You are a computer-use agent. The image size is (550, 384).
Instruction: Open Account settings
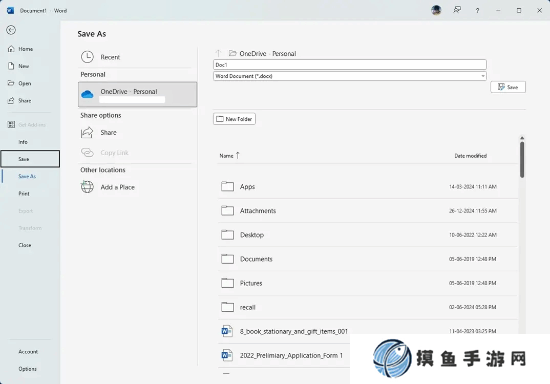28,352
